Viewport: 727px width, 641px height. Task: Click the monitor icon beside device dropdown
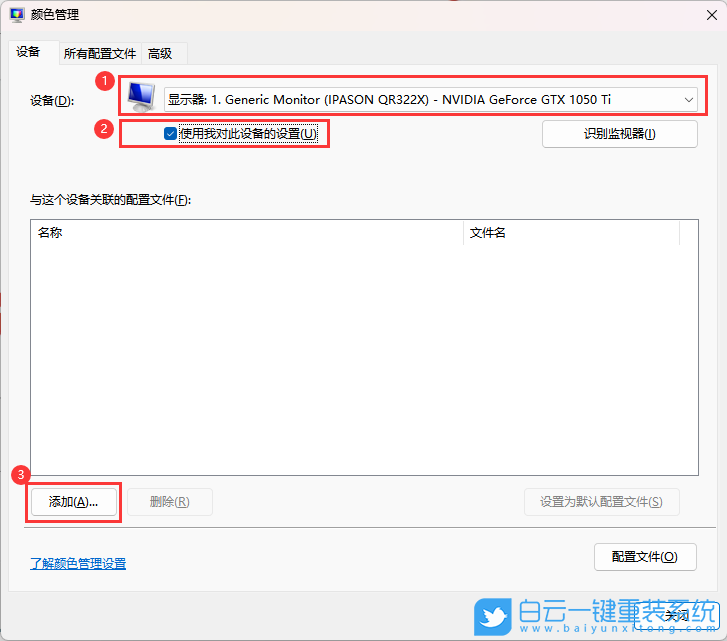click(141, 97)
